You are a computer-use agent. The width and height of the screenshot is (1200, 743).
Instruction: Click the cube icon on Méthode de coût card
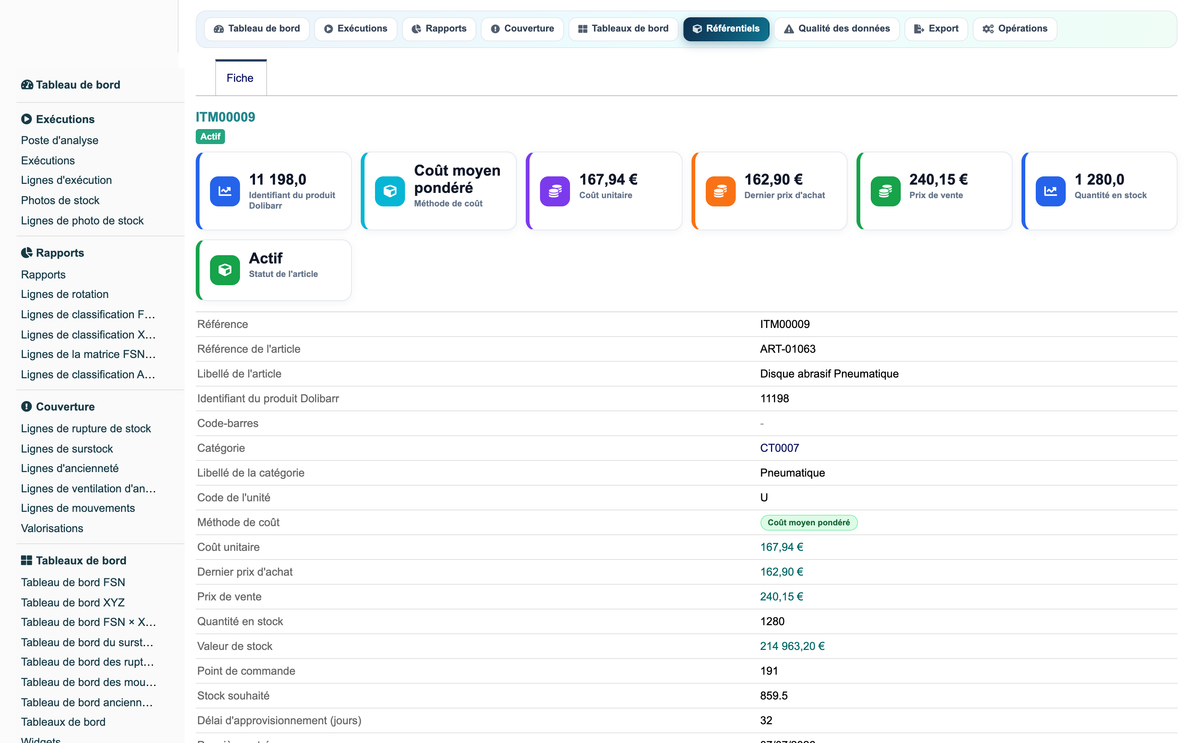(390, 191)
